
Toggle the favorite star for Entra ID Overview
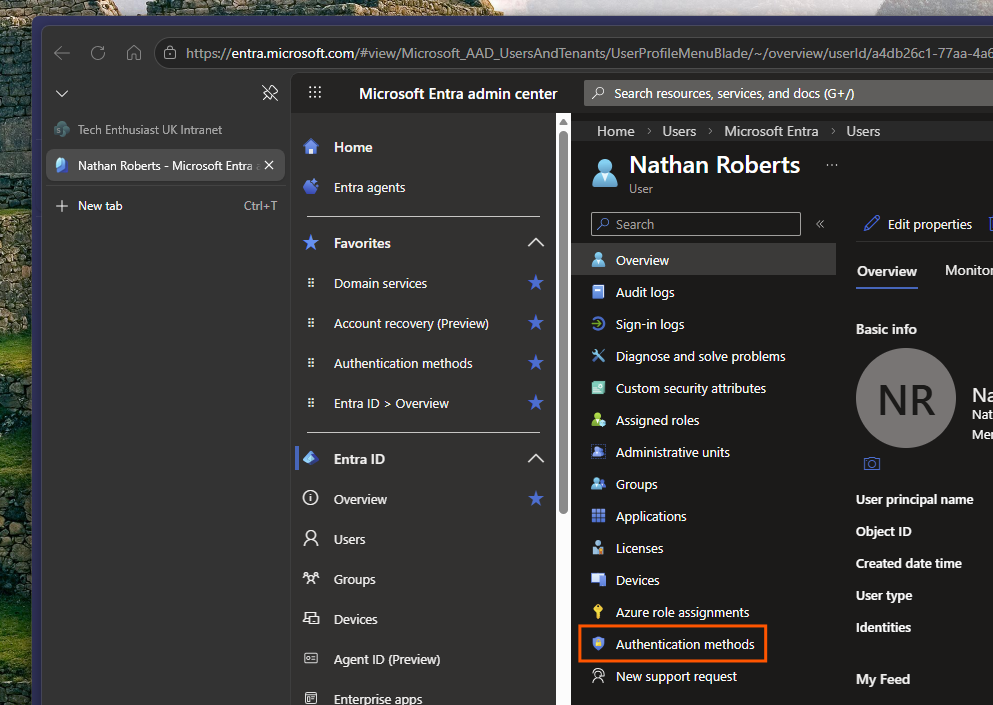536,499
